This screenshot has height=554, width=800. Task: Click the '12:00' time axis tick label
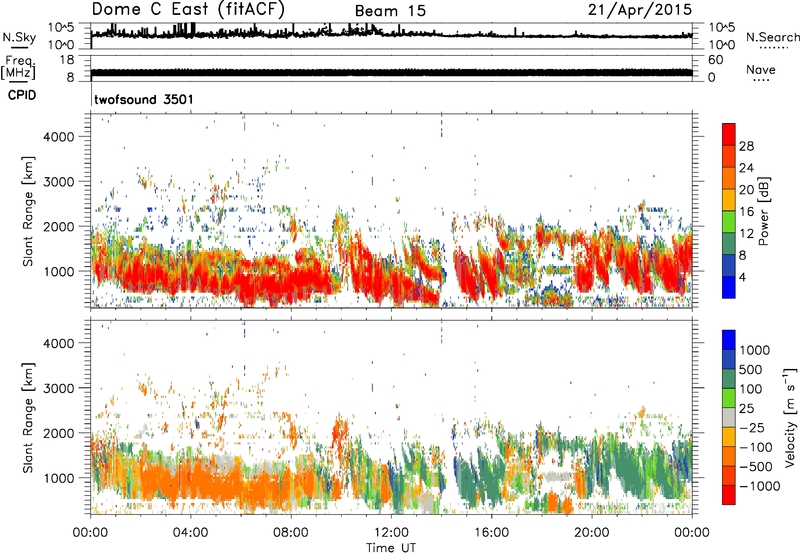pos(391,533)
